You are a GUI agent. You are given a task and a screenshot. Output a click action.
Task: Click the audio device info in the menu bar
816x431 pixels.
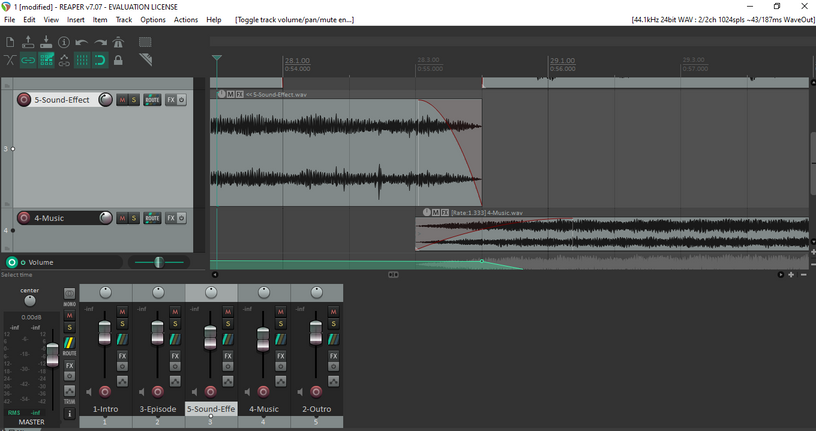[723, 20]
